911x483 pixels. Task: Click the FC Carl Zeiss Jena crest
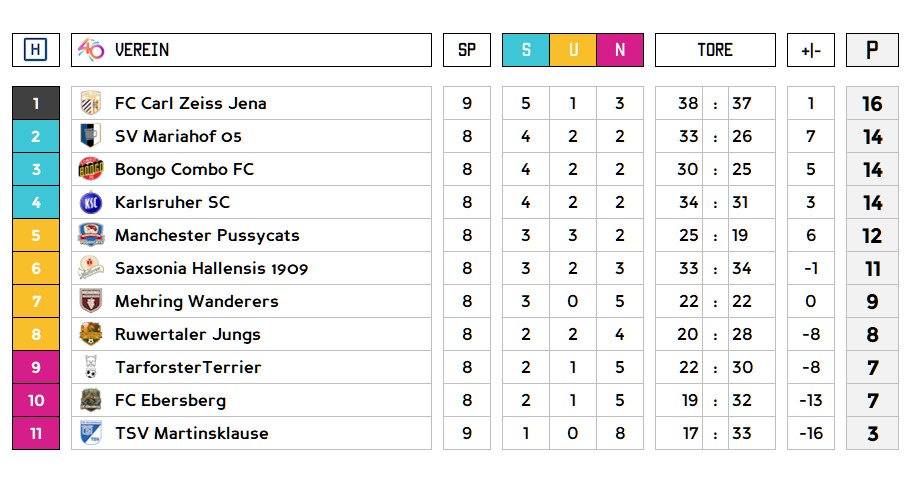pos(91,103)
